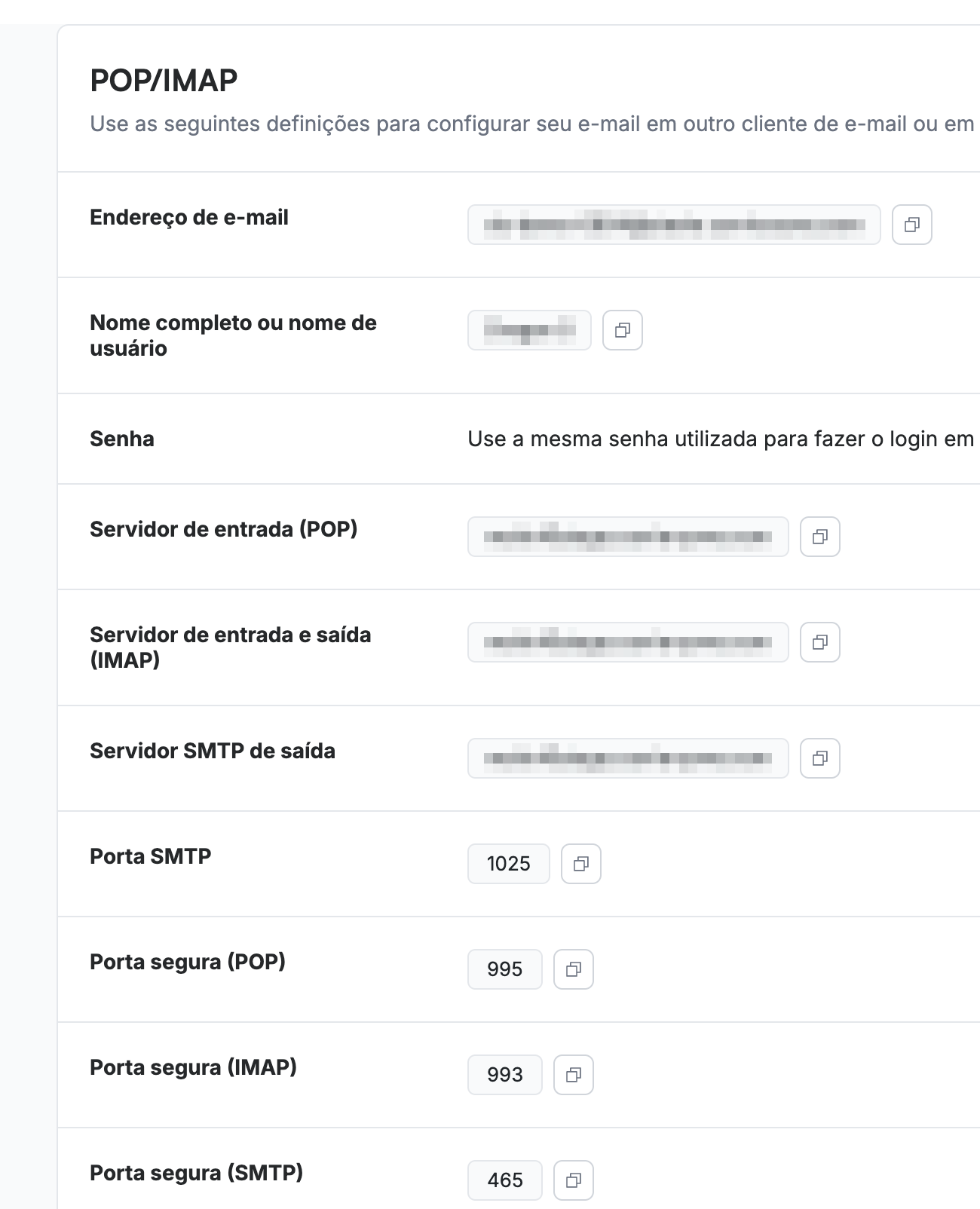The image size is (980, 1209).
Task: Copy the full name or username
Action: click(x=623, y=330)
